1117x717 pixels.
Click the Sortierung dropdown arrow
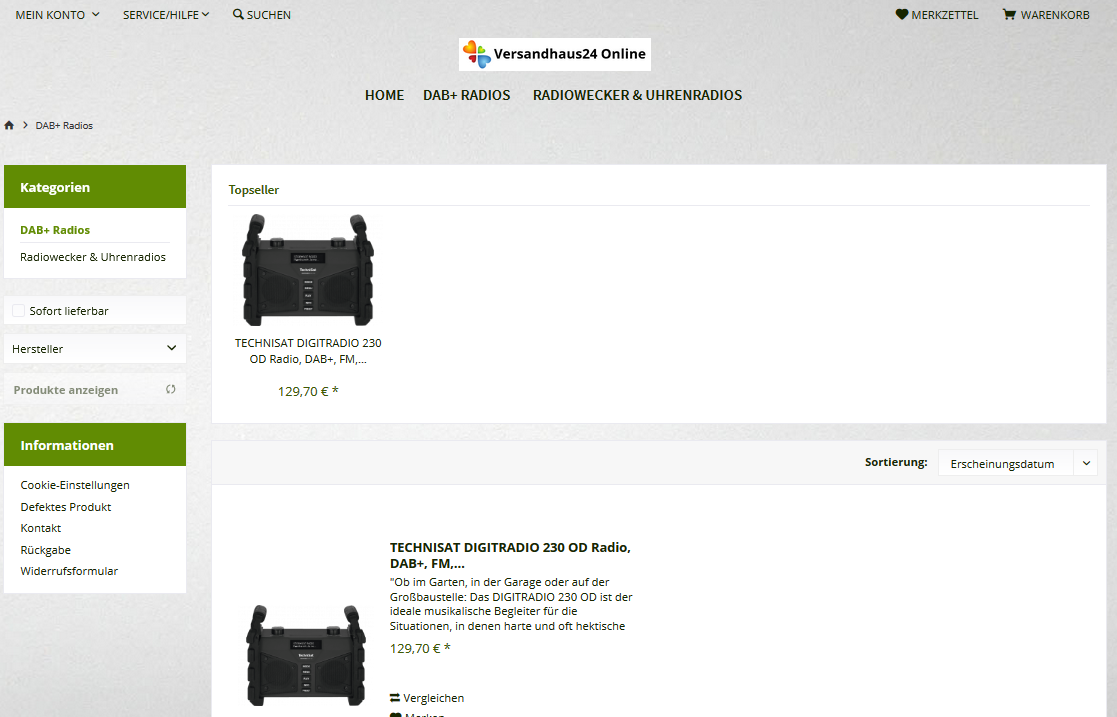point(1086,463)
